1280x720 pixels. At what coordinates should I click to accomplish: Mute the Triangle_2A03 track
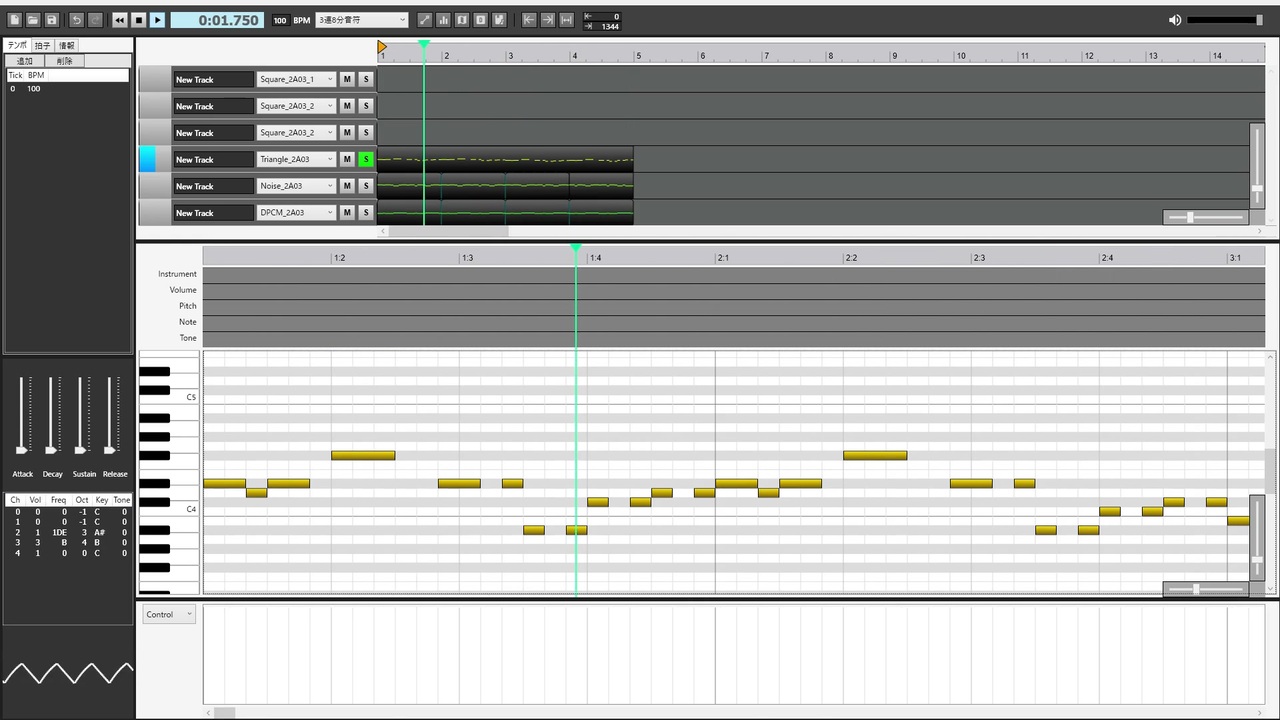pos(347,159)
